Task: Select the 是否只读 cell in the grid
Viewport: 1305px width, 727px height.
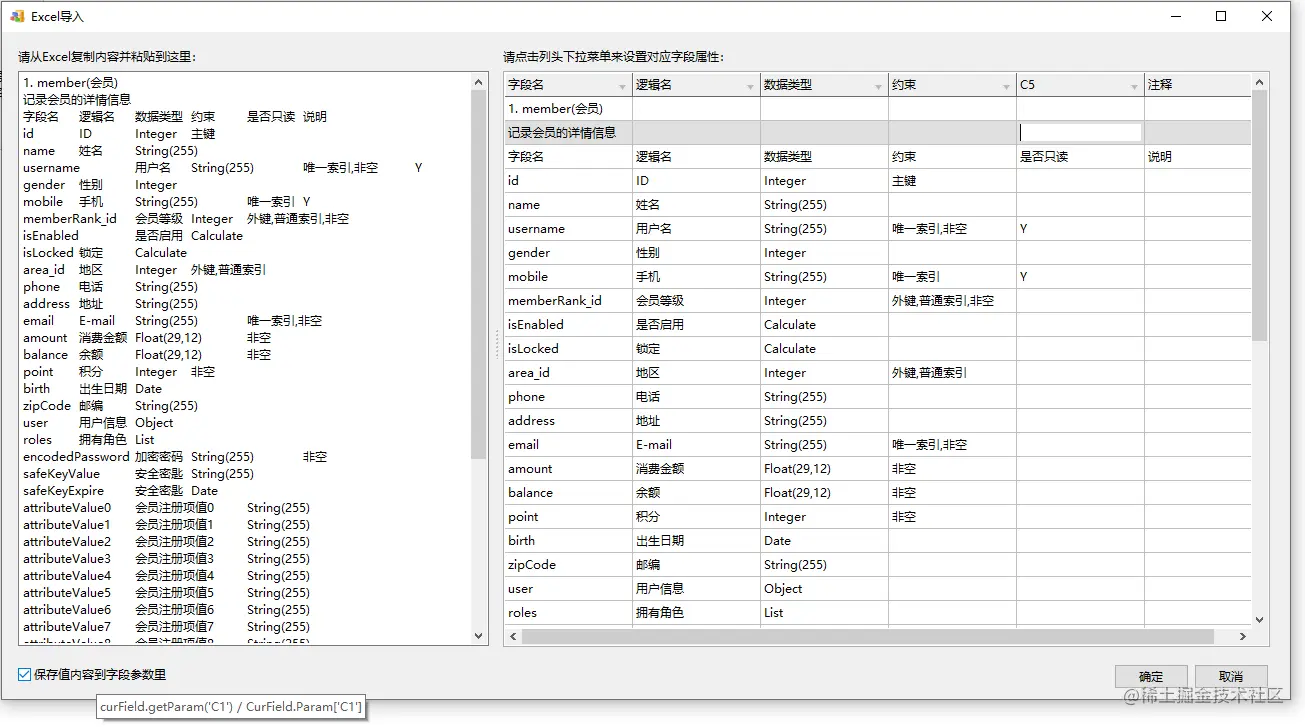Action: click(x=1080, y=156)
